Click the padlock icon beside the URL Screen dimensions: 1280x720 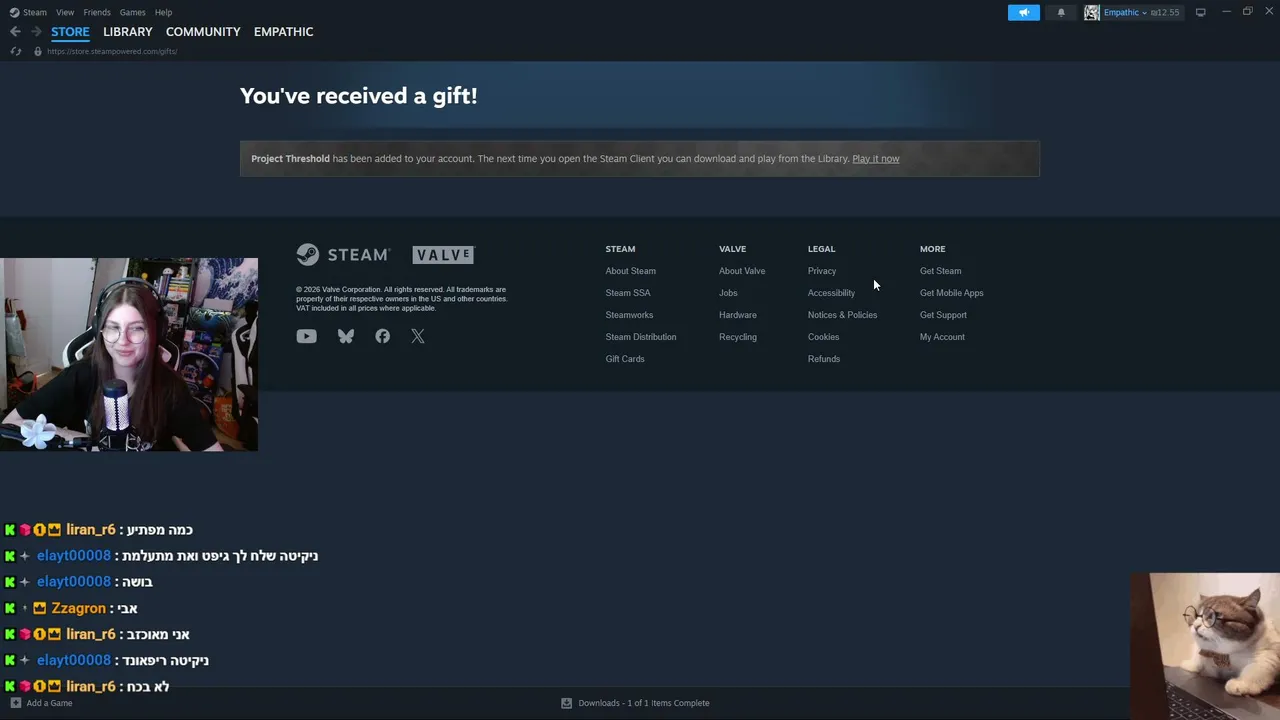pyautogui.click(x=38, y=51)
